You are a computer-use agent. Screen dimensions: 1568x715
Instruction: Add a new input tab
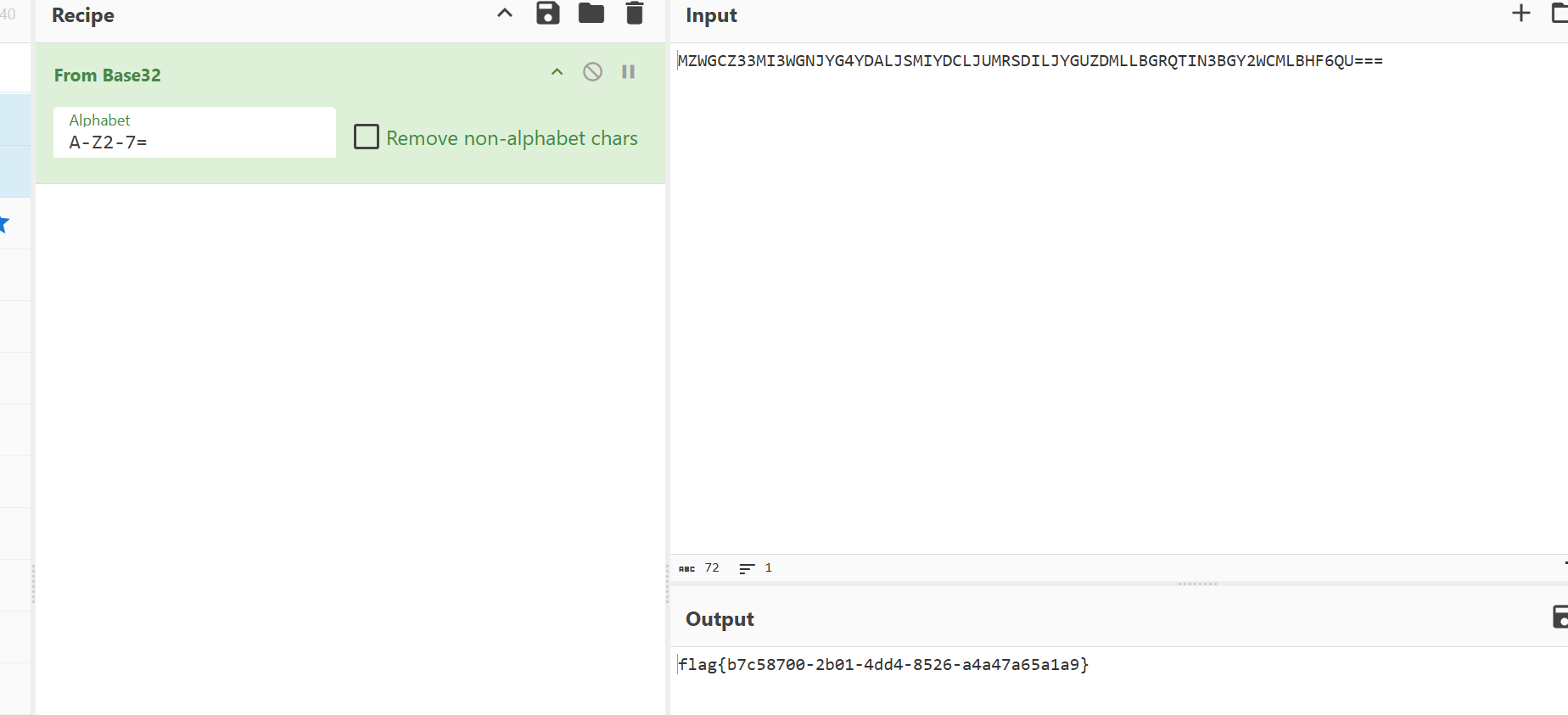[1521, 13]
